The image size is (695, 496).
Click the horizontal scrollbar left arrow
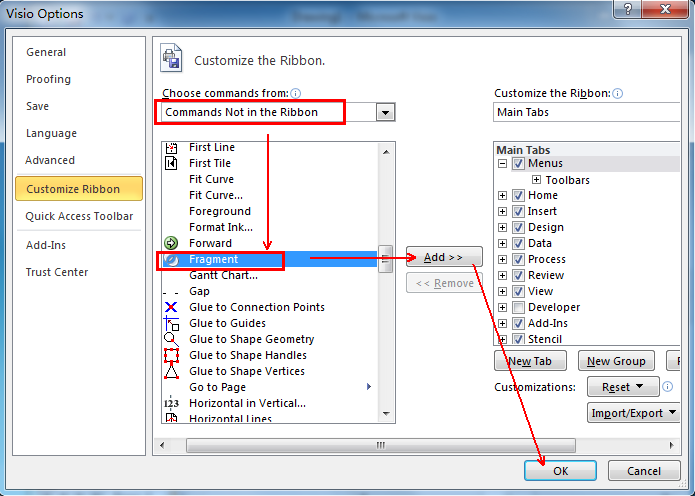162,445
